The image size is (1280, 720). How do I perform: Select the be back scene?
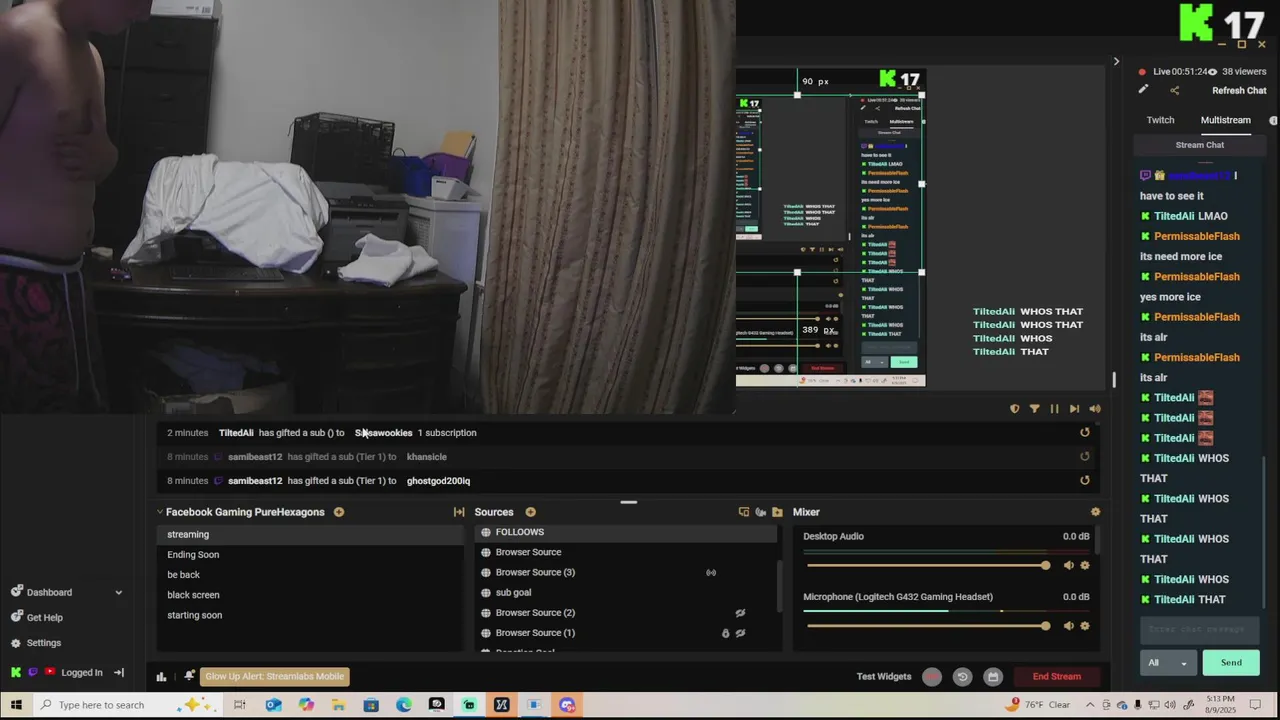tap(310, 575)
